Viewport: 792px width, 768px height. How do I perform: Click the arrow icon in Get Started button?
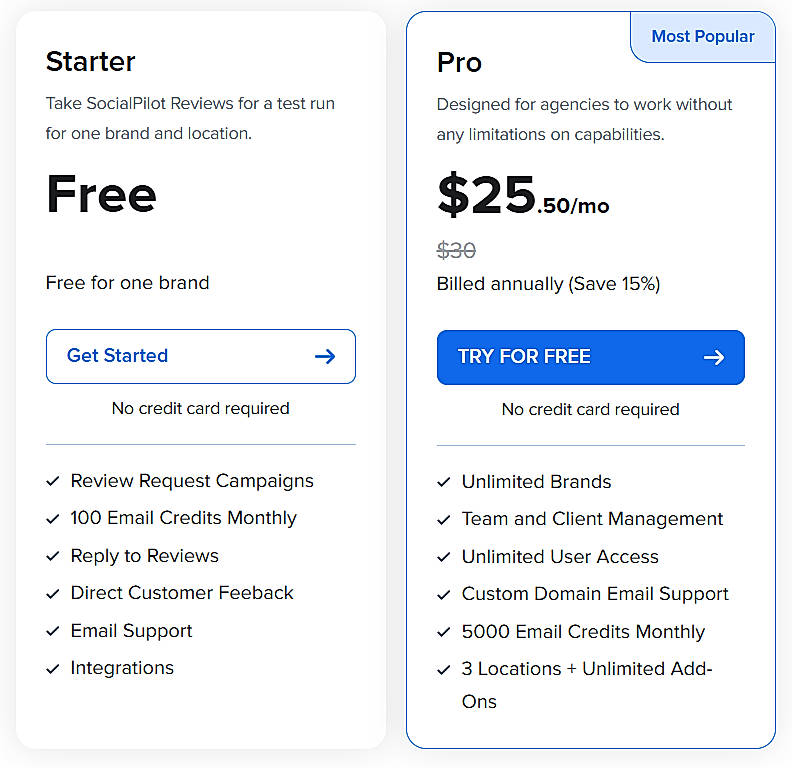pos(325,356)
